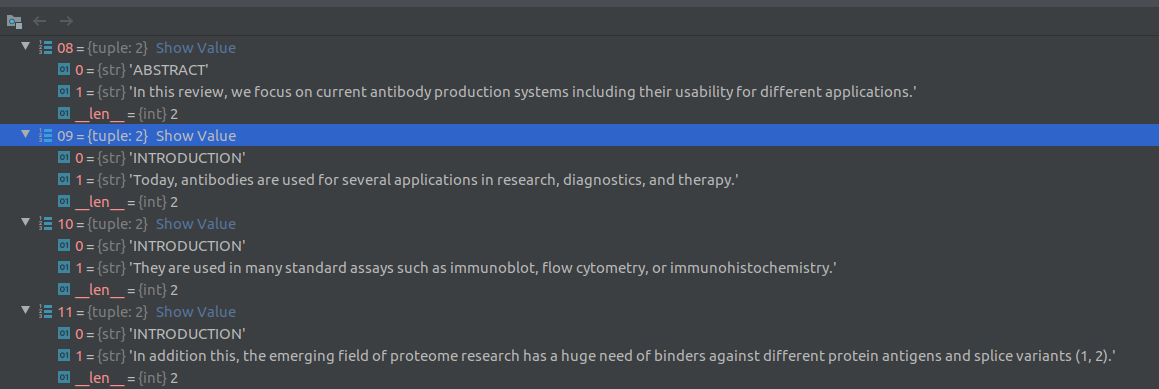Image resolution: width=1159 pixels, height=389 pixels.
Task: Collapse tuple item 11
Action: point(26,311)
